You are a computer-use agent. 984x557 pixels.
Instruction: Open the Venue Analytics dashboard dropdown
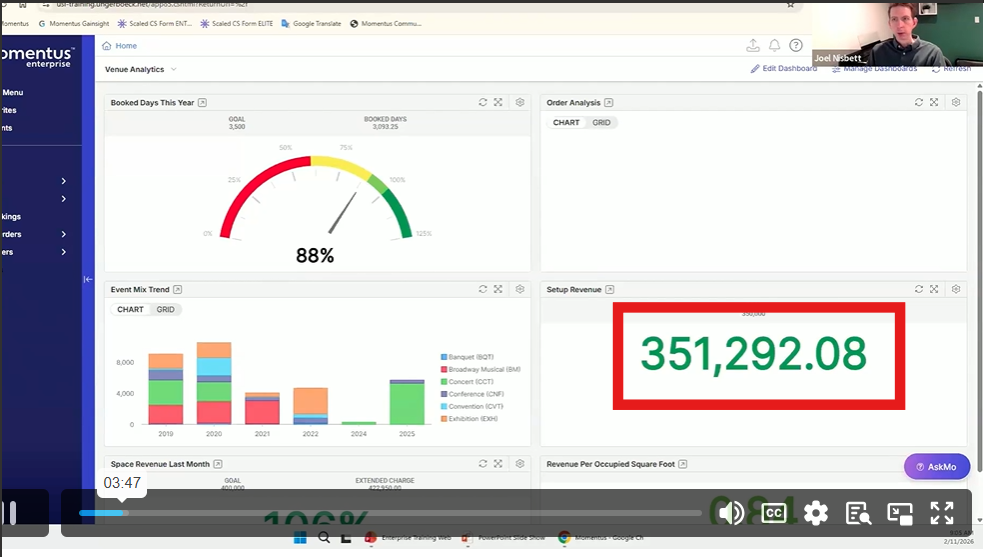tap(141, 69)
